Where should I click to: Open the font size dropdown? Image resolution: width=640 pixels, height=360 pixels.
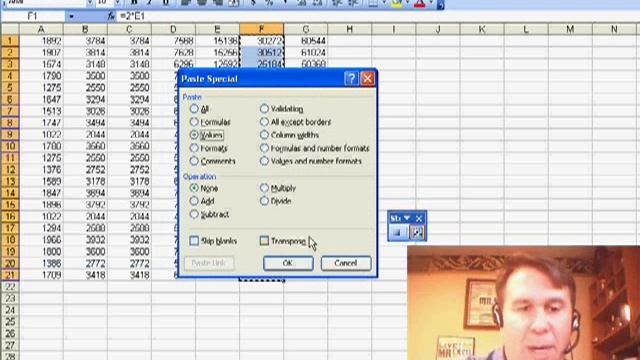pos(118,2)
